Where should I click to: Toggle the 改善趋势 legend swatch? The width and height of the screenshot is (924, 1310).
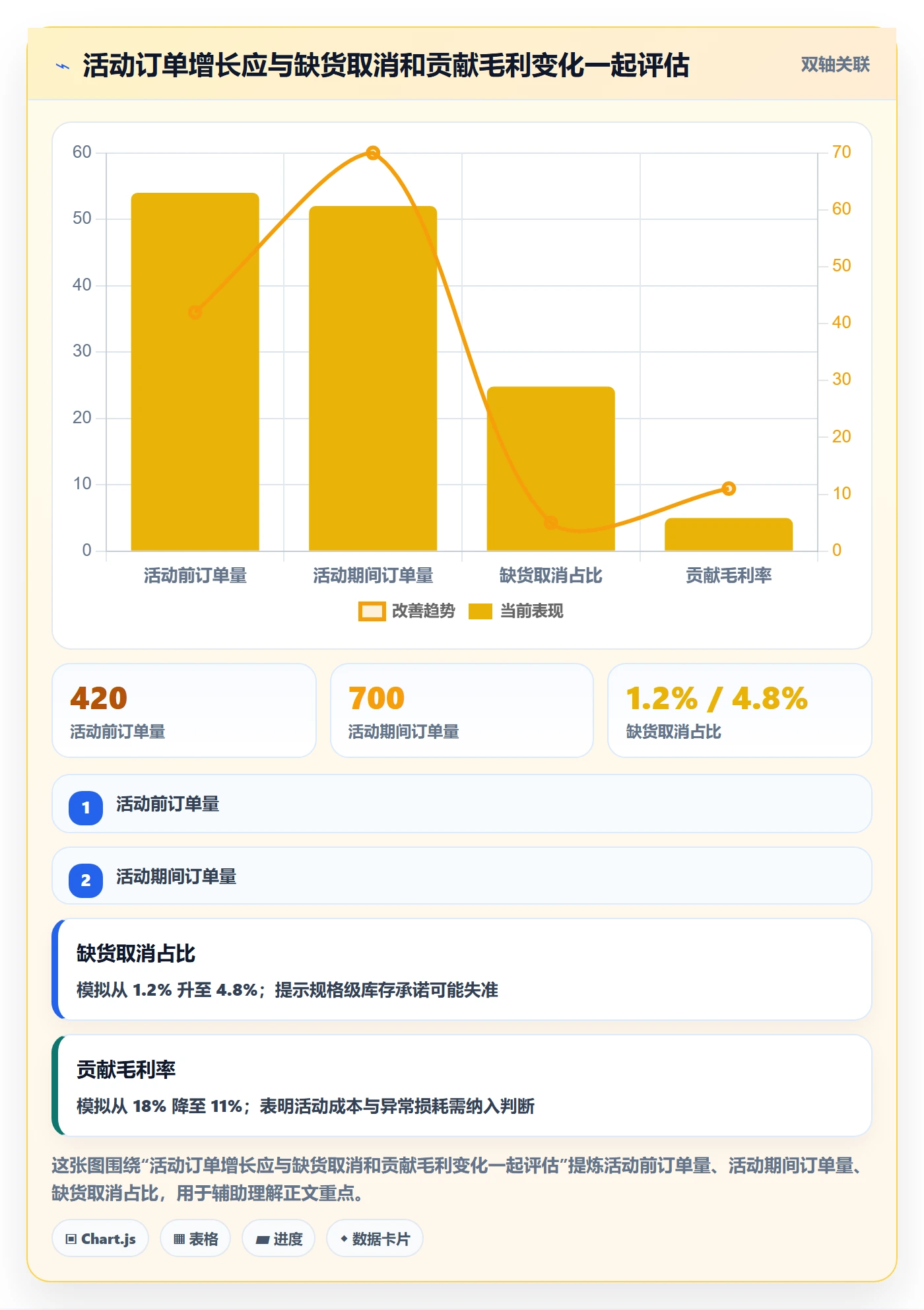pos(372,611)
